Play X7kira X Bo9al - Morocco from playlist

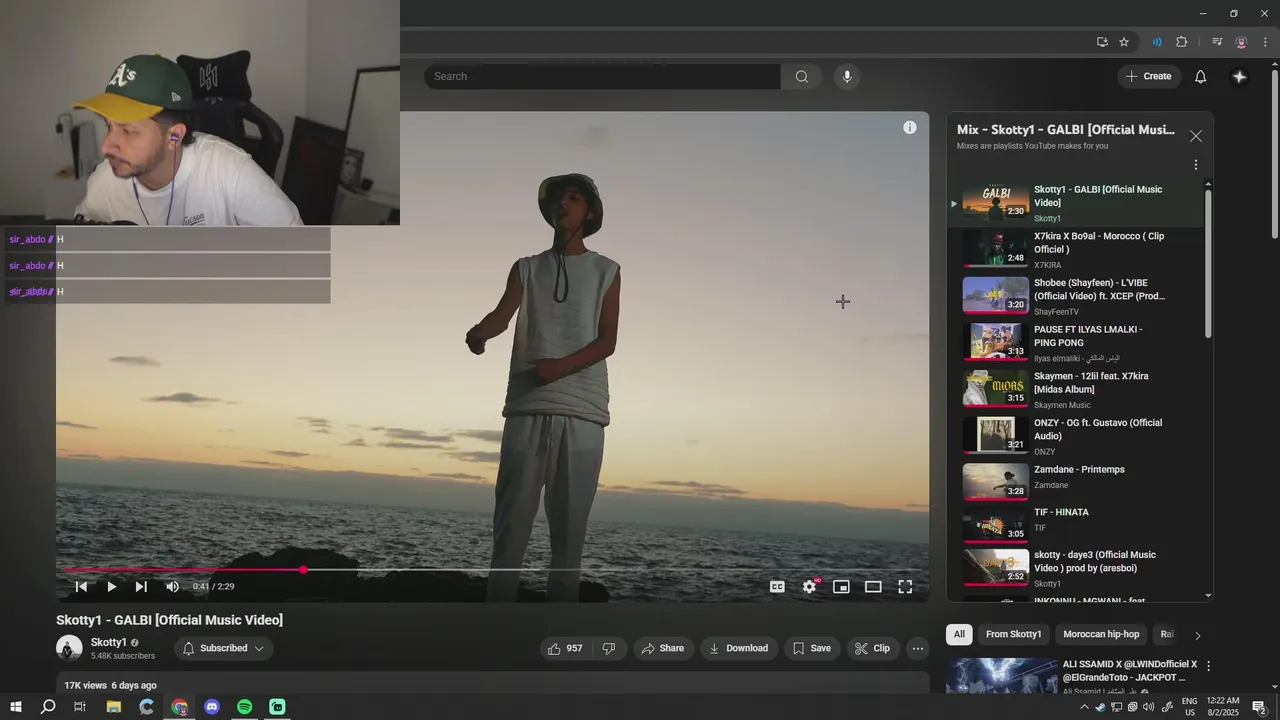click(1076, 250)
